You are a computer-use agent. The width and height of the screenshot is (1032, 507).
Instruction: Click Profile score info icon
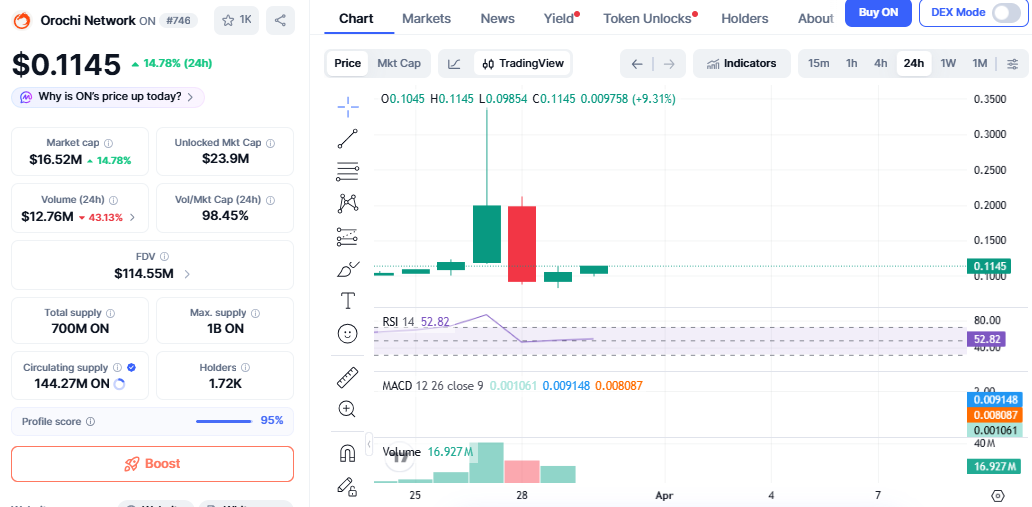(x=91, y=421)
